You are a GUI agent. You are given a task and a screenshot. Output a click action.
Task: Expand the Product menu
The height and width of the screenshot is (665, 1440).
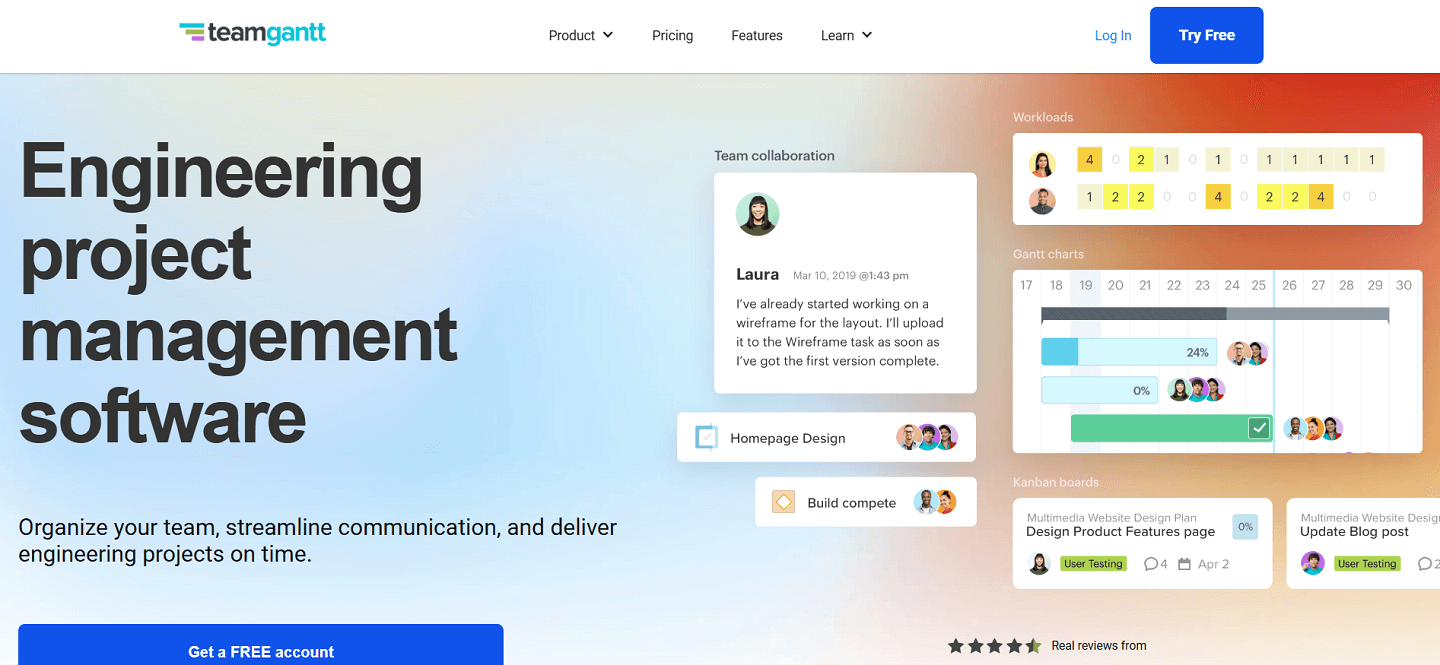580,35
